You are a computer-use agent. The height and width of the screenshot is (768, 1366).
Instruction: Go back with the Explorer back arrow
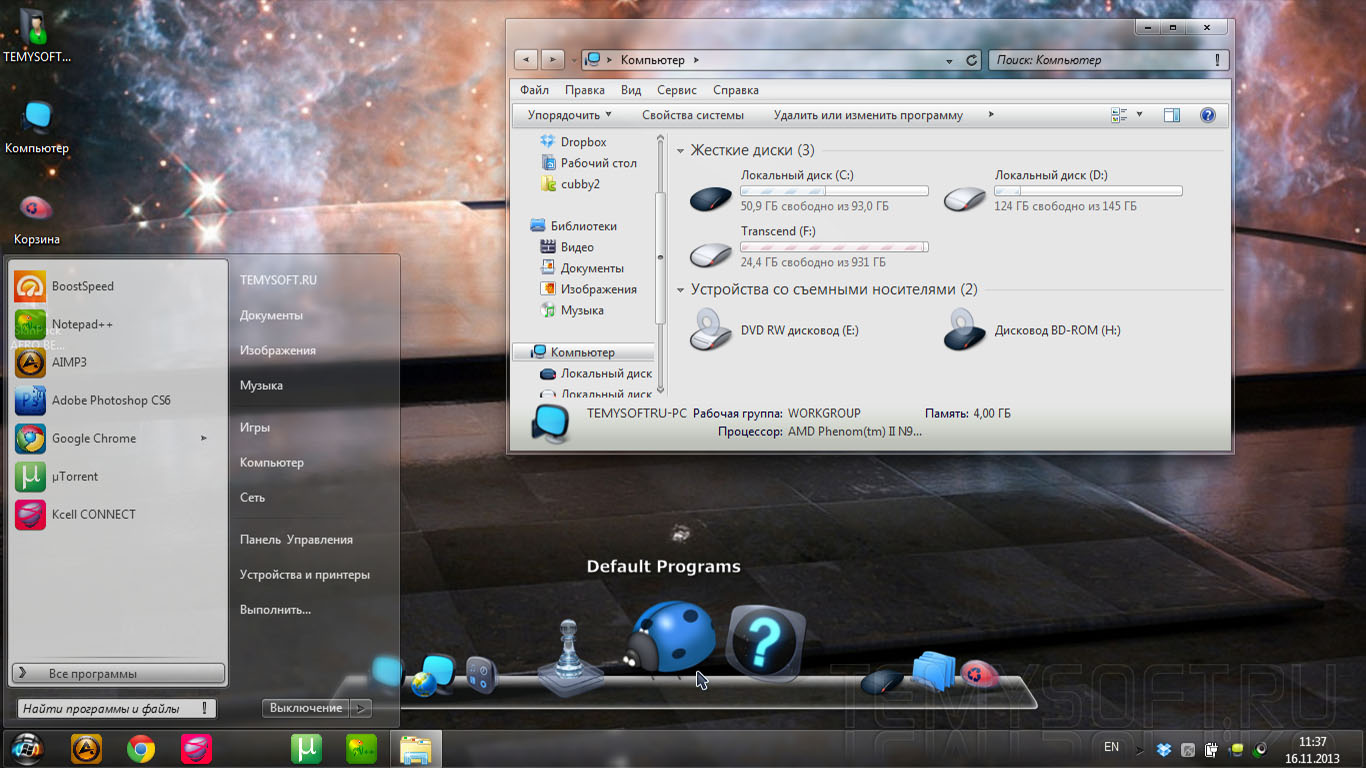coord(526,60)
